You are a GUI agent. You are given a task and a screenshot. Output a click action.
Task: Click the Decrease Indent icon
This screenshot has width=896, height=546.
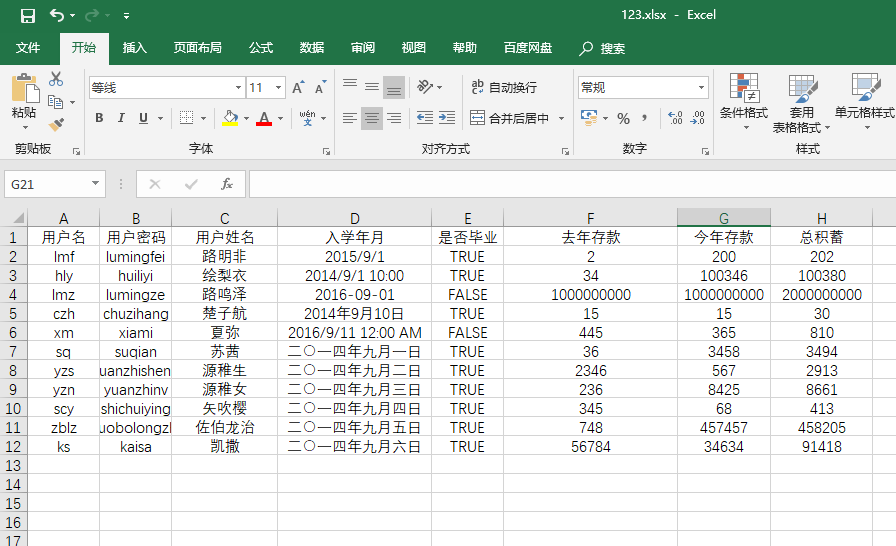[425, 118]
